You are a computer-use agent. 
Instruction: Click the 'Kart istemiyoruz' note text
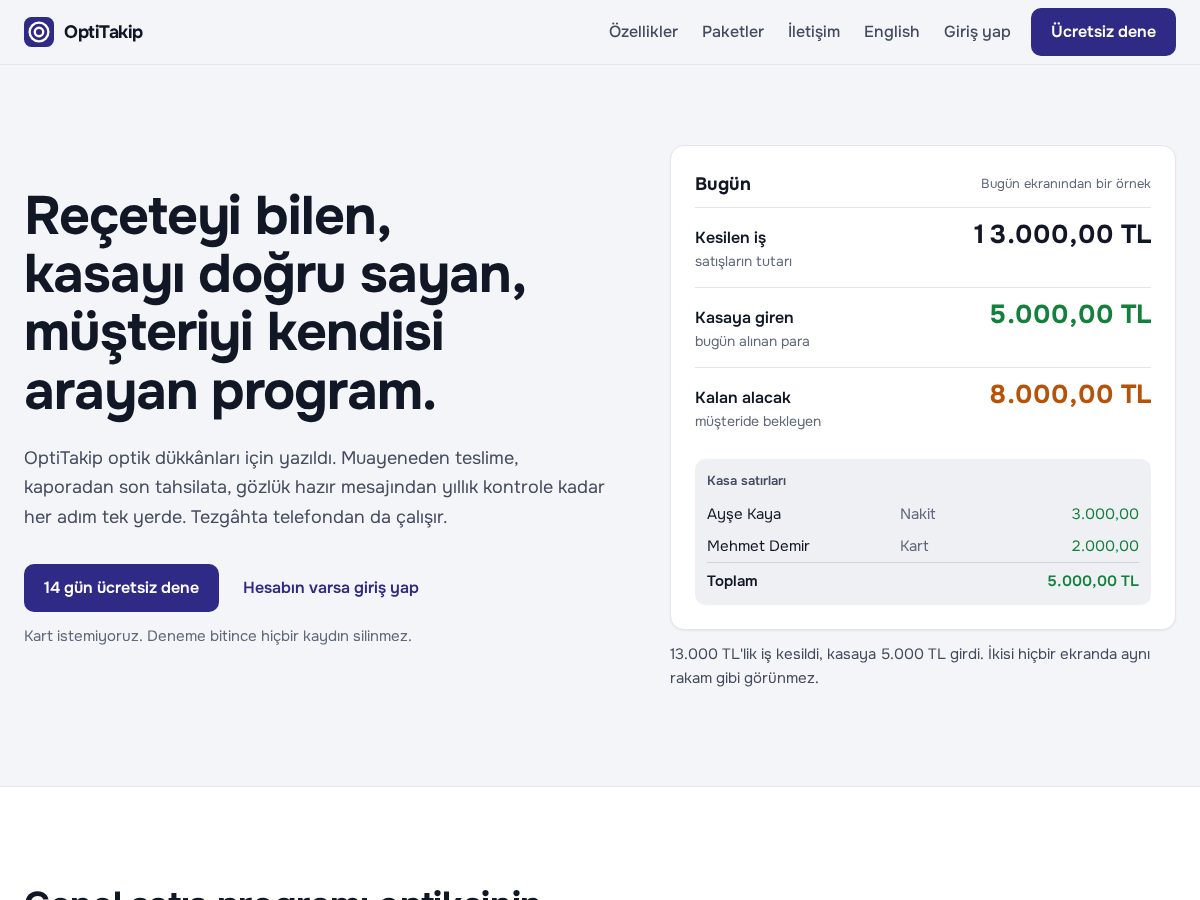218,636
